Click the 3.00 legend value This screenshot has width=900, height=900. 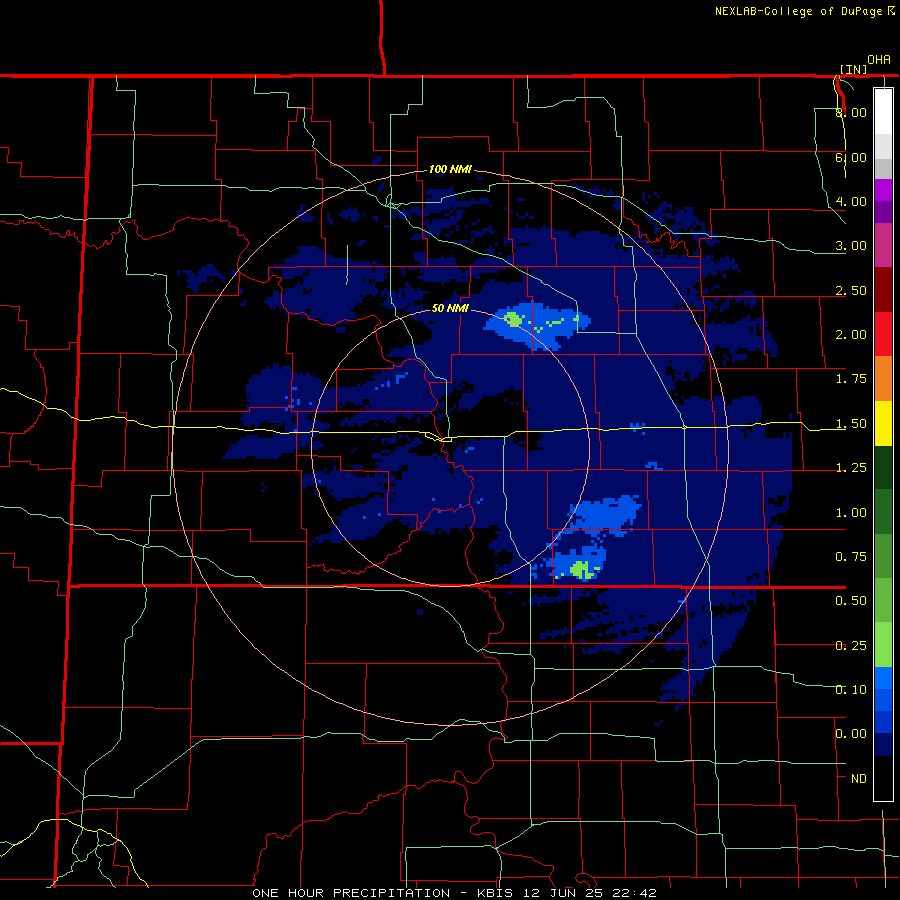[x=851, y=246]
